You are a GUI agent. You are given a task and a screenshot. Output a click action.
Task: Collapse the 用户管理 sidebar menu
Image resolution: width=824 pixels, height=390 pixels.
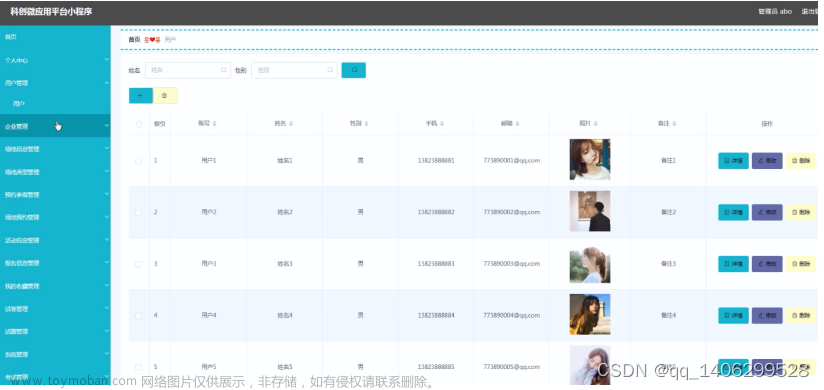pyautogui.click(x=55, y=83)
